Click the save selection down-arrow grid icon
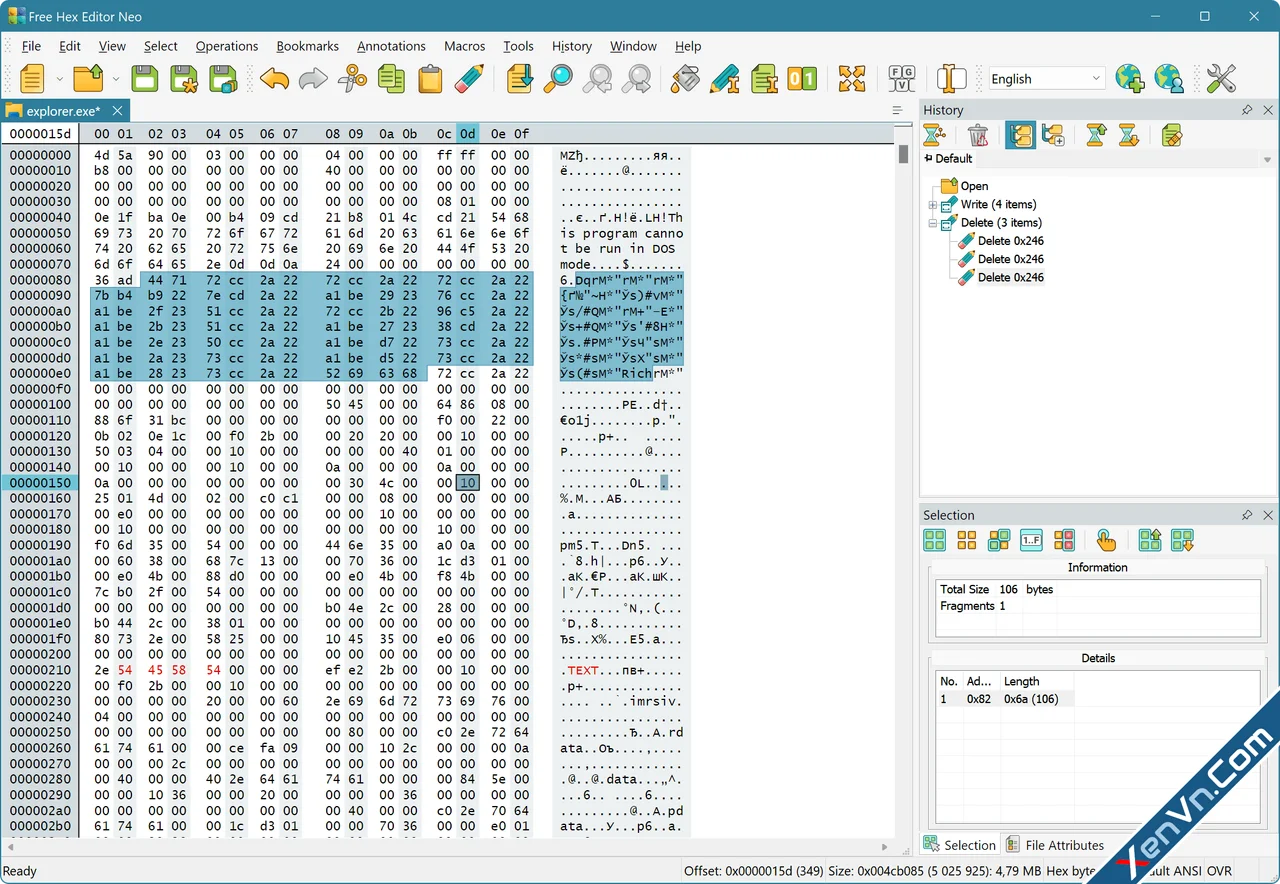The image size is (1280, 884). pyautogui.click(x=1182, y=540)
